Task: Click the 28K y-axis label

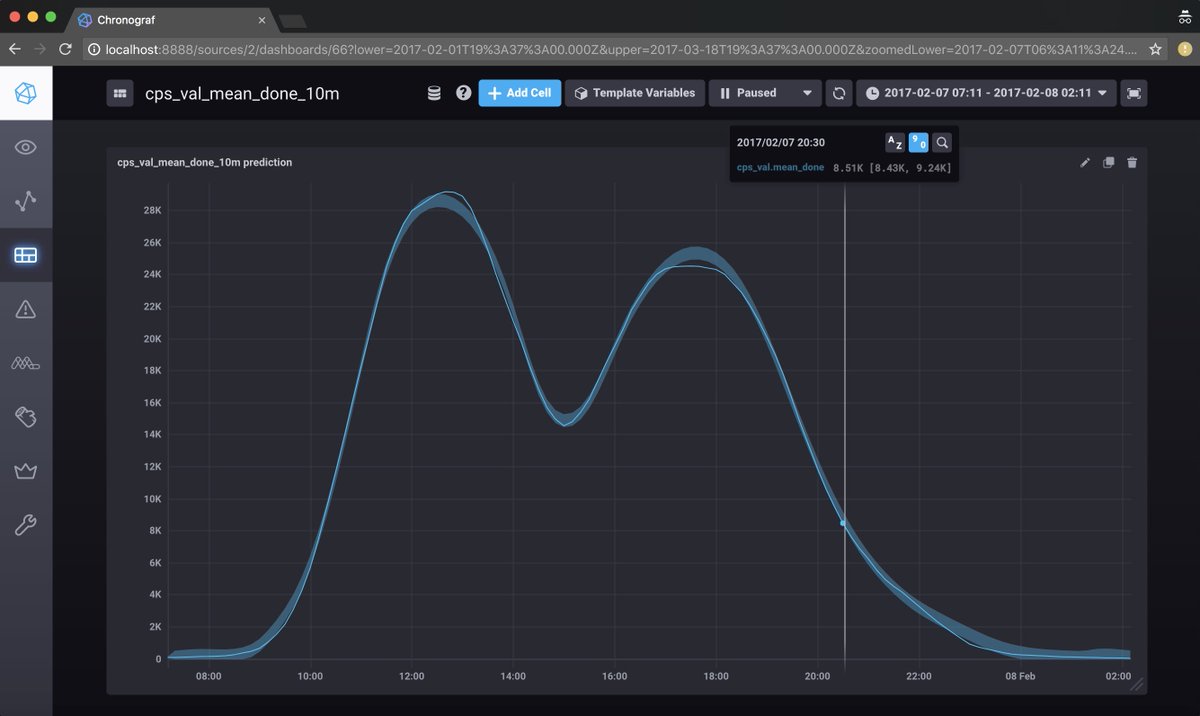Action: pyautogui.click(x=153, y=210)
